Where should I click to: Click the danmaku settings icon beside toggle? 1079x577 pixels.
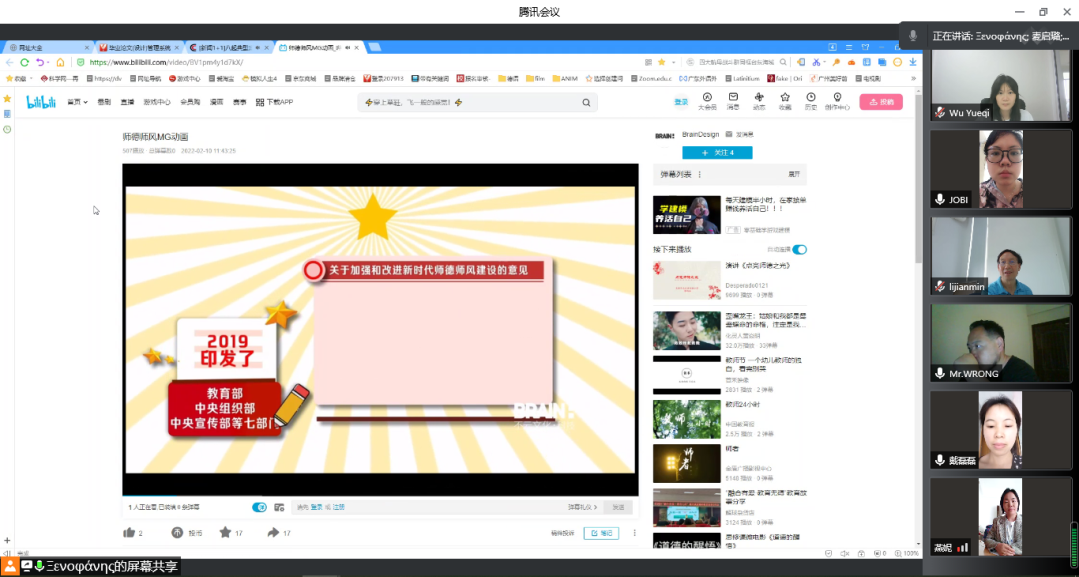click(x=279, y=507)
